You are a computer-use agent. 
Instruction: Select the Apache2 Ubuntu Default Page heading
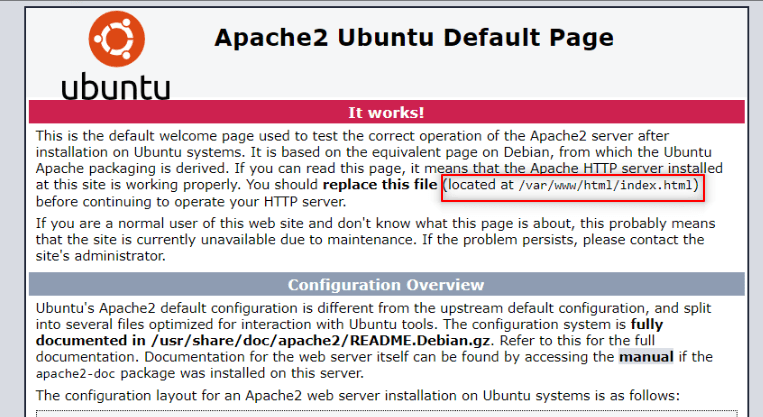(x=414, y=38)
